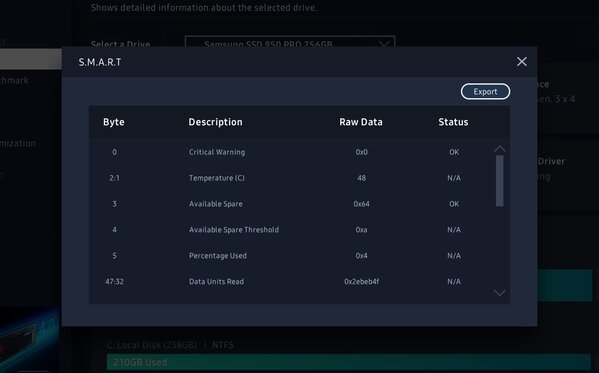
Task: Click the Raw Data column header
Action: coord(361,122)
